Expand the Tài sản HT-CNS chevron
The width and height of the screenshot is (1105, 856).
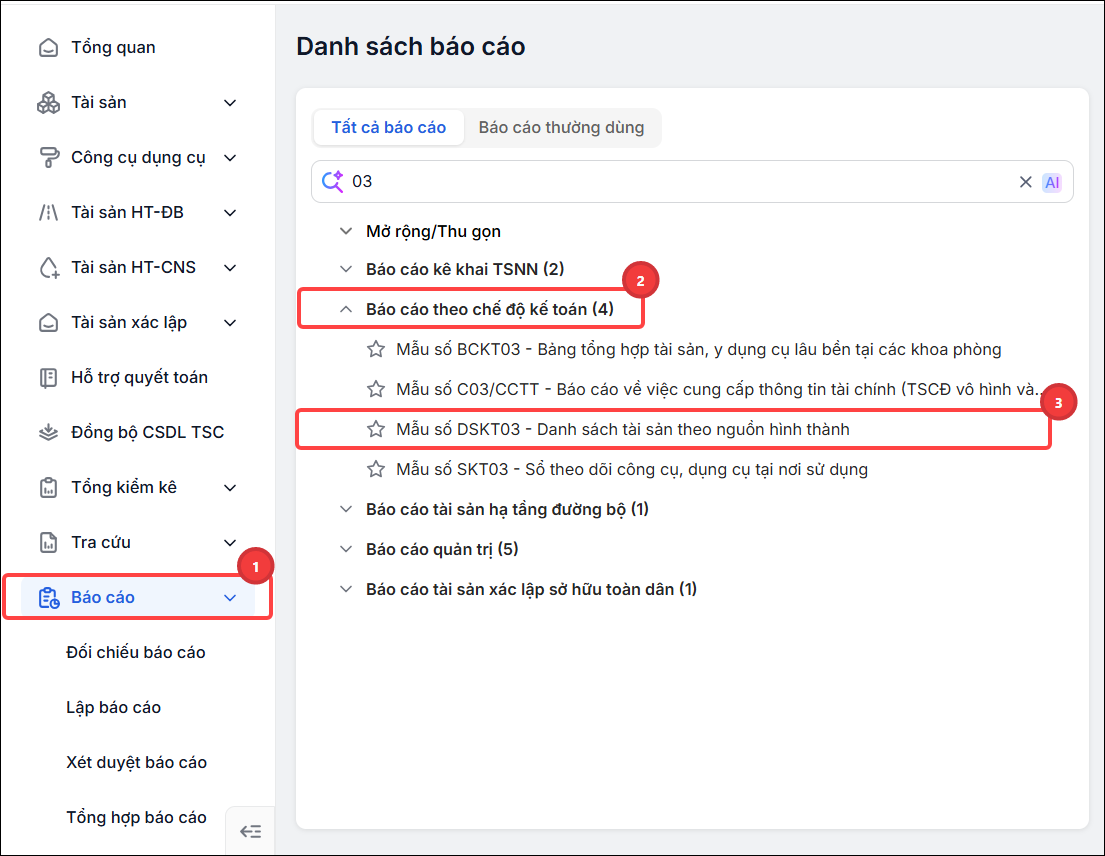230,268
